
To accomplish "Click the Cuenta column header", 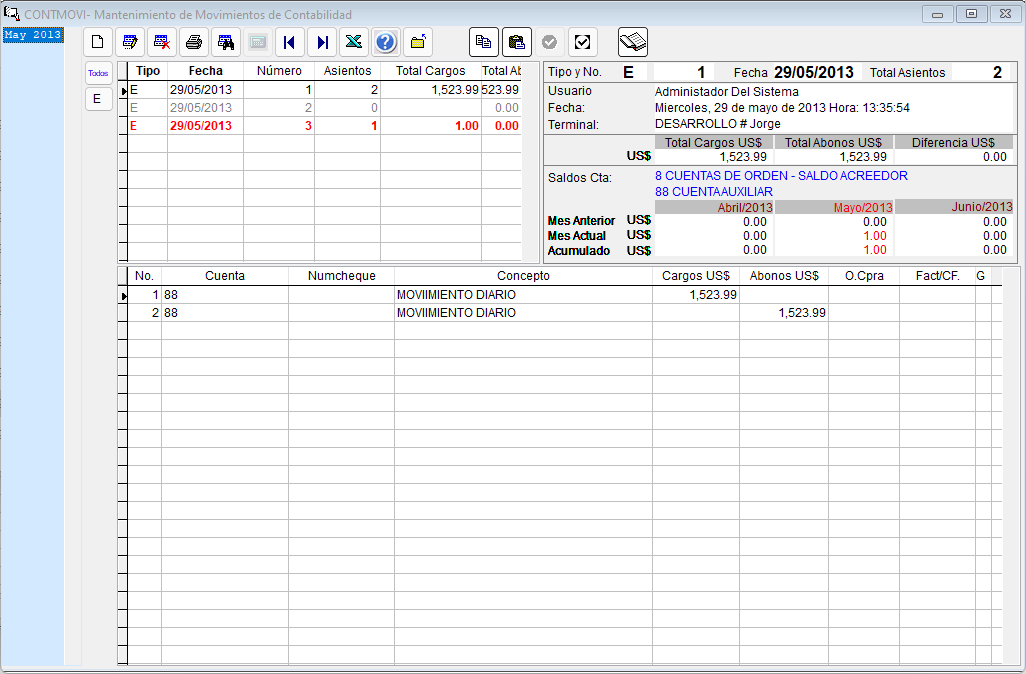I will point(225,275).
